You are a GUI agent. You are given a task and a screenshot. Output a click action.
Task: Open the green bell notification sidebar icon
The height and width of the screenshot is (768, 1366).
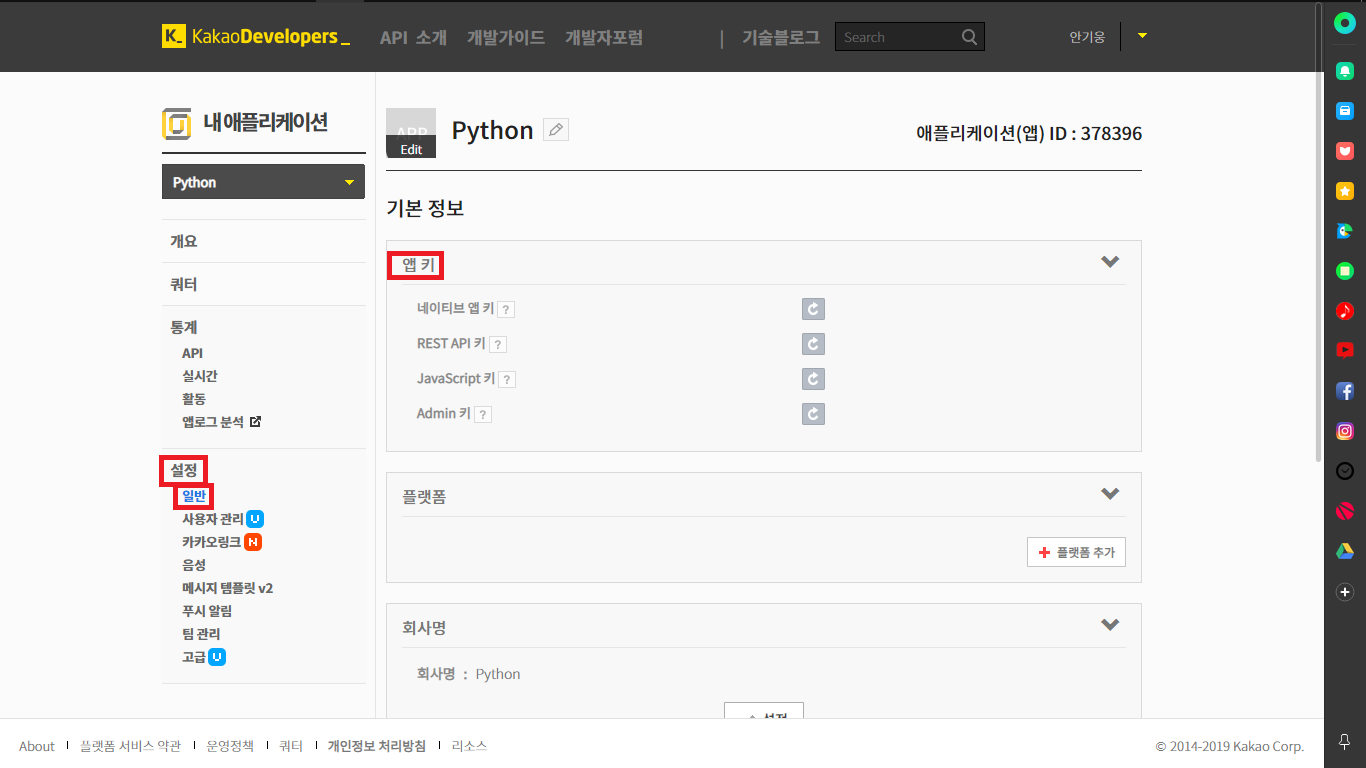tap(1345, 70)
